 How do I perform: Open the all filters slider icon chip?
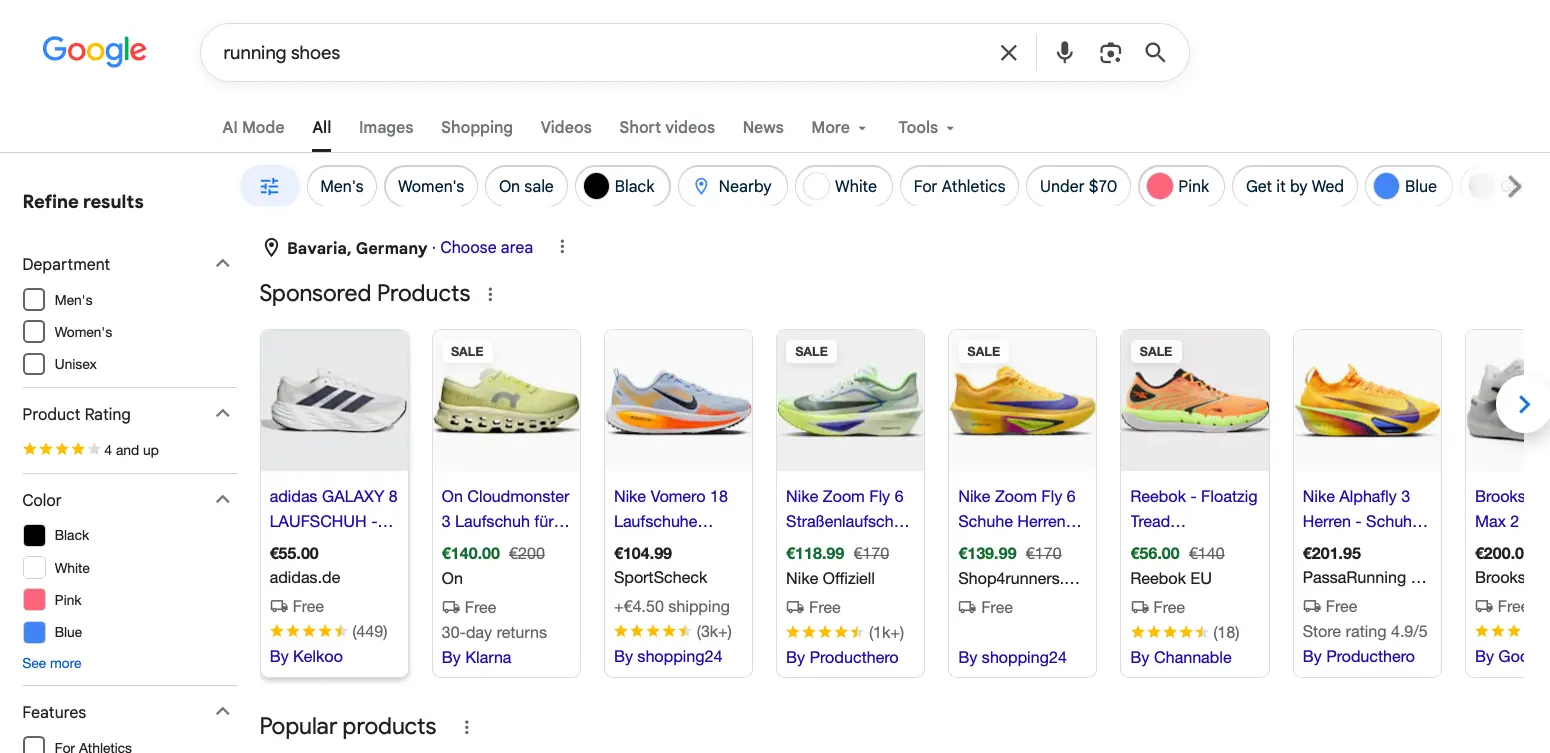pos(270,186)
